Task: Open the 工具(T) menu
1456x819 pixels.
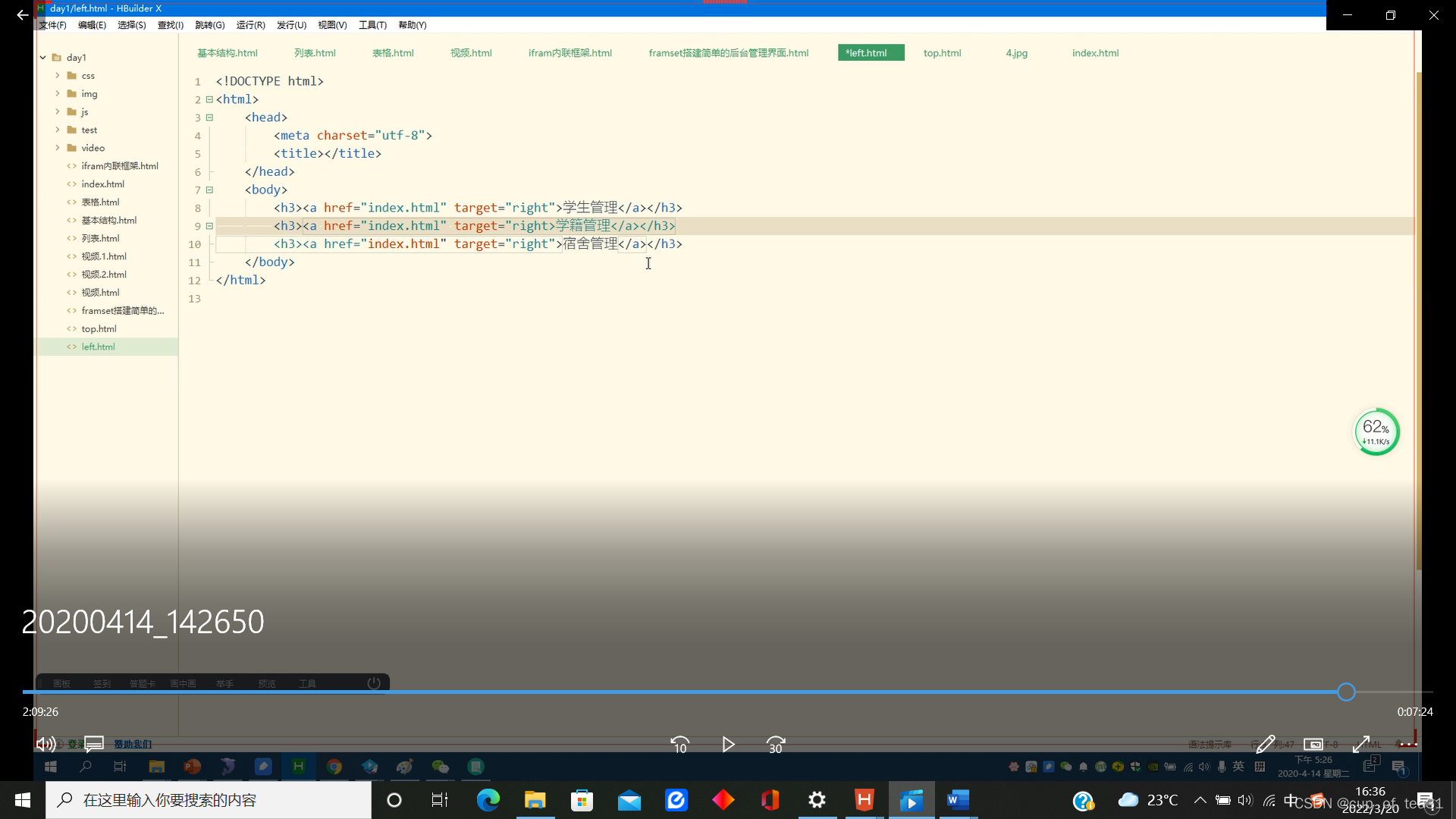Action: 372,25
